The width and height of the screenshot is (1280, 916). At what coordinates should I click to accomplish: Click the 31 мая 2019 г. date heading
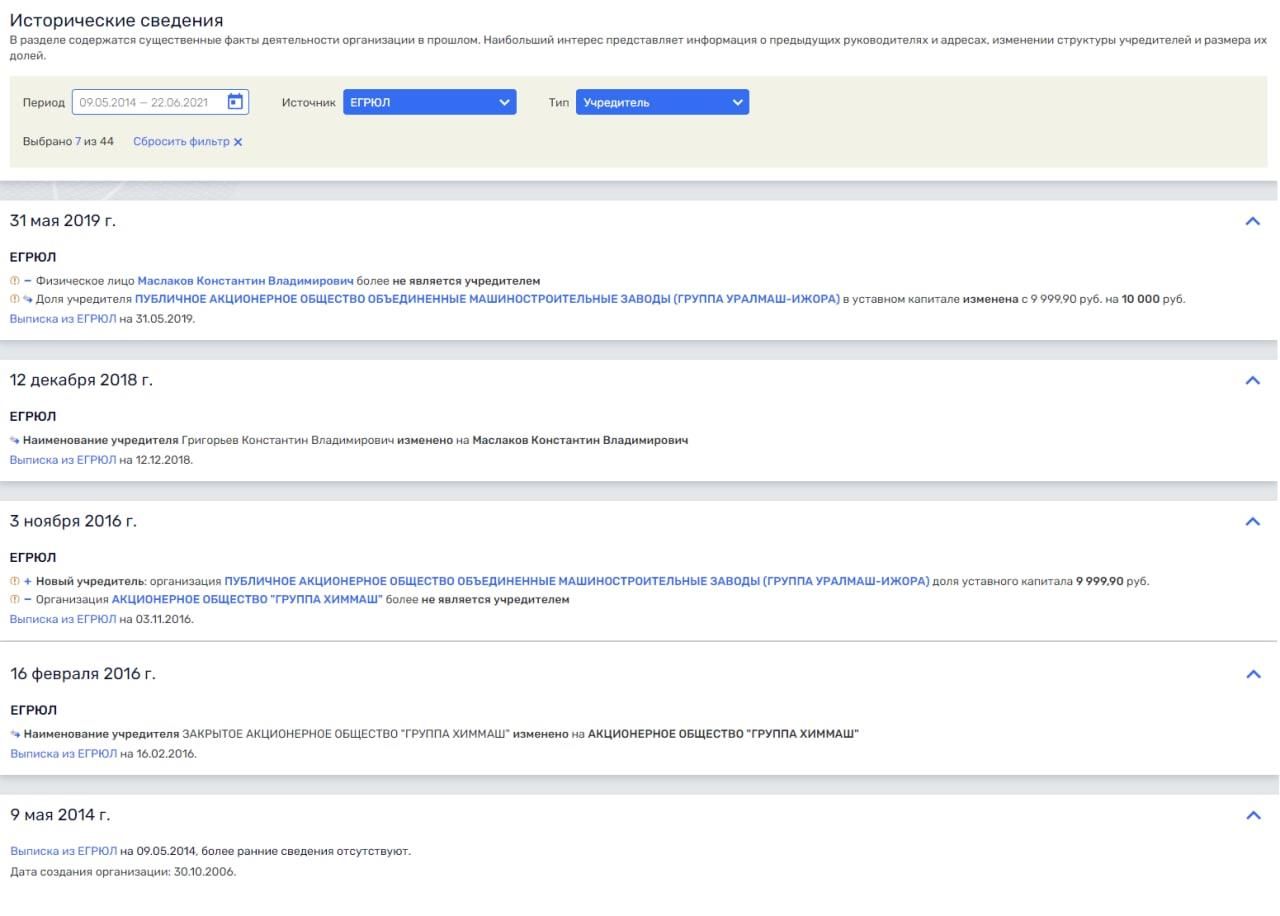pyautogui.click(x=63, y=221)
